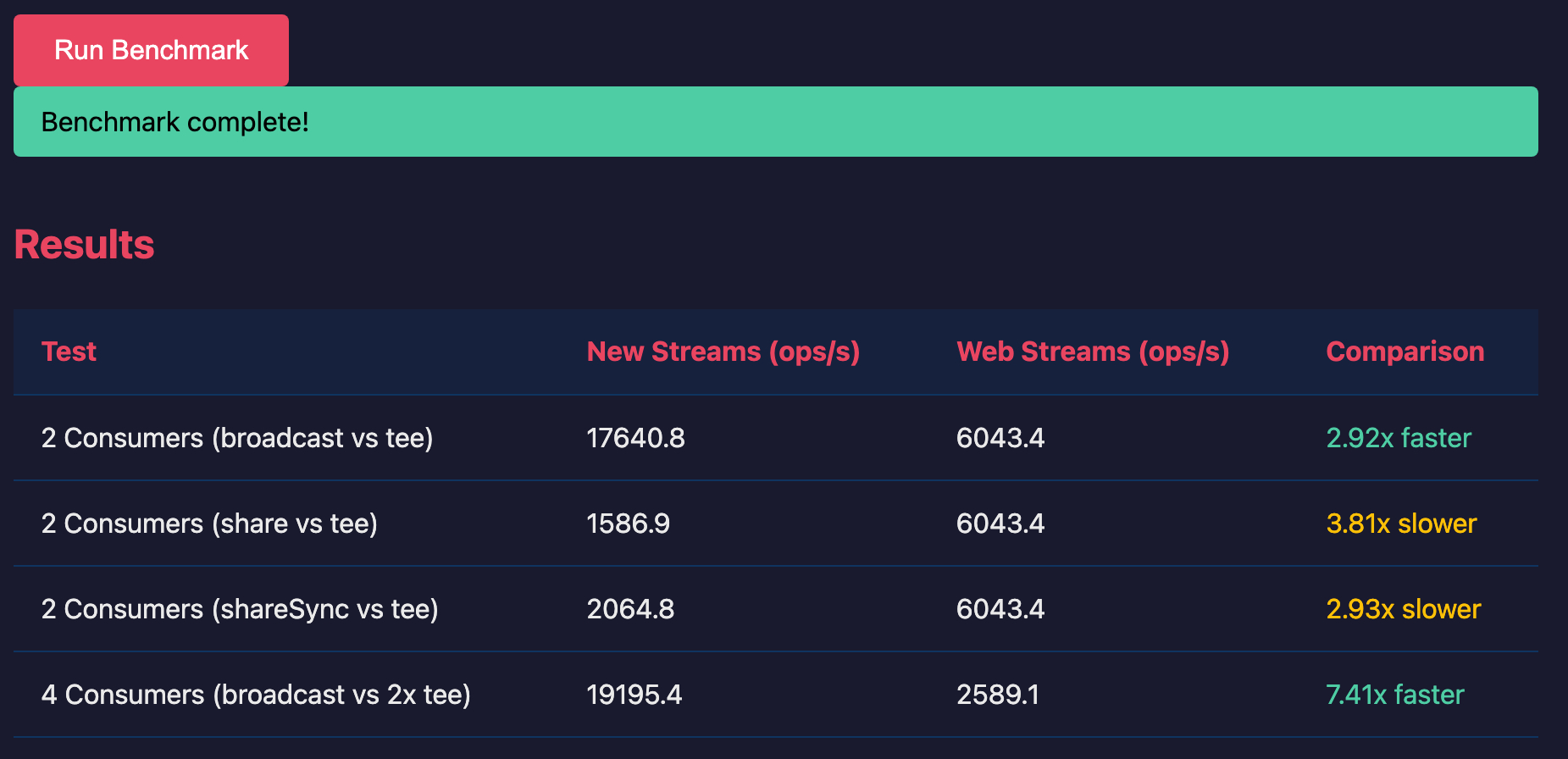
Task: Click the 2 Consumers (broadcast vs tee) row label
Action: pos(237,438)
